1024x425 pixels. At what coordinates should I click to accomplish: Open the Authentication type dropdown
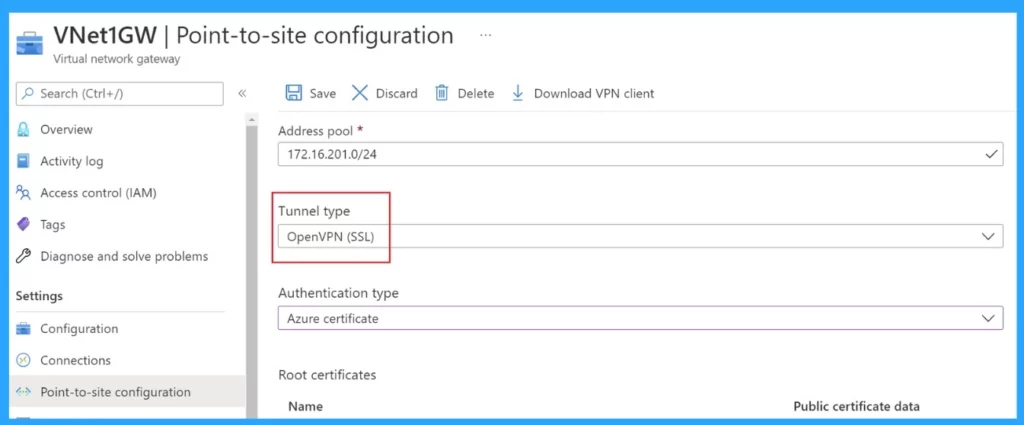641,319
